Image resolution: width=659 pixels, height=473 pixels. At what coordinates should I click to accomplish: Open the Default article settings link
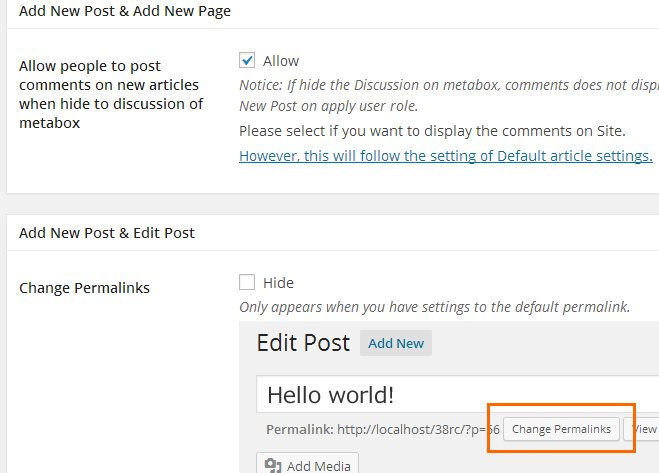[x=445, y=155]
